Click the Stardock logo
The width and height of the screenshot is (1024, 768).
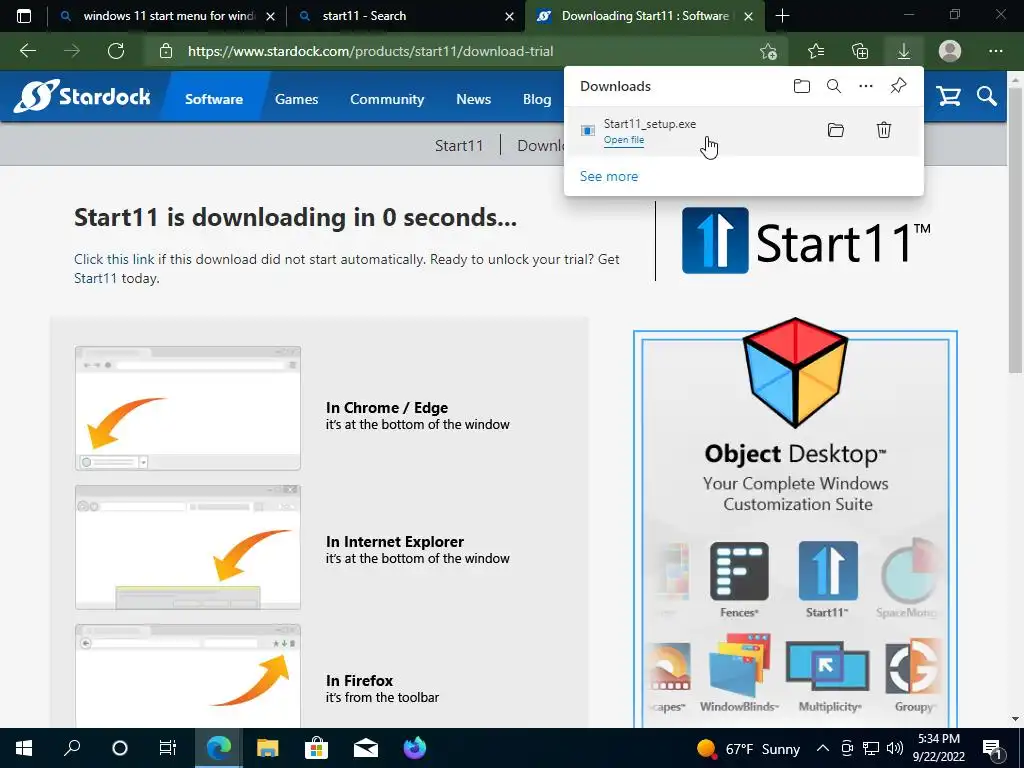point(82,97)
